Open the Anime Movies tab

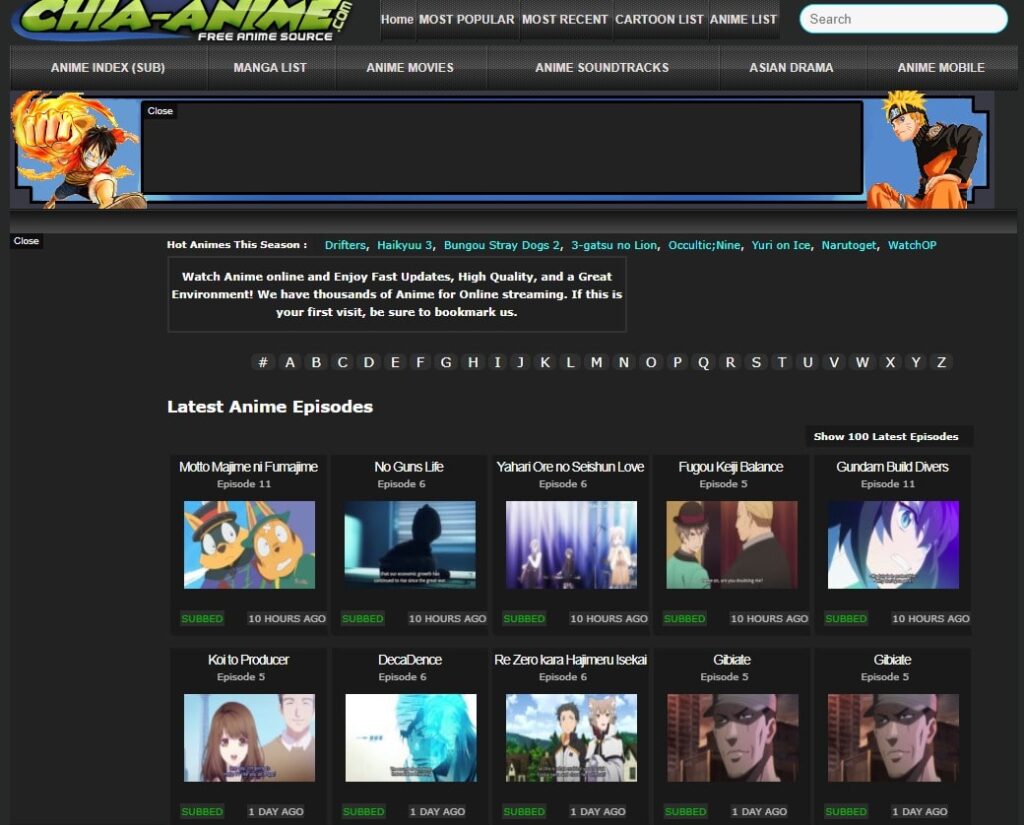tap(410, 68)
